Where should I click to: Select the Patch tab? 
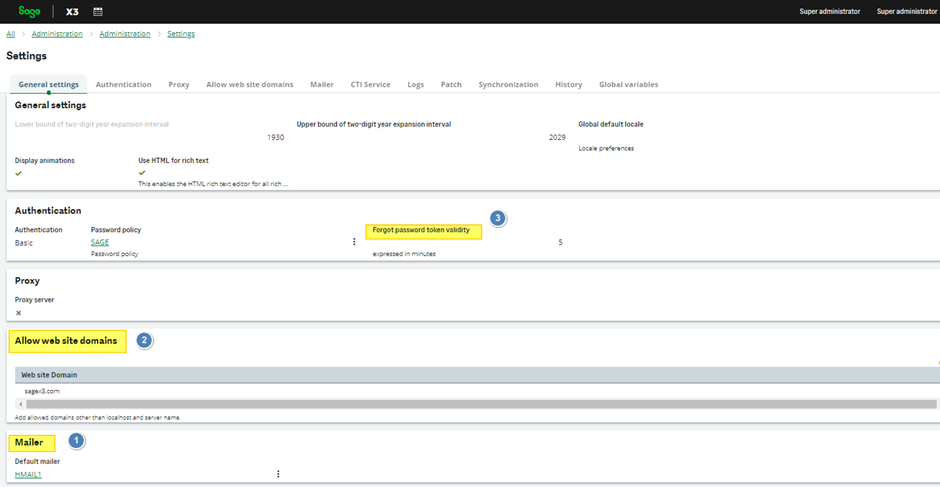click(451, 85)
